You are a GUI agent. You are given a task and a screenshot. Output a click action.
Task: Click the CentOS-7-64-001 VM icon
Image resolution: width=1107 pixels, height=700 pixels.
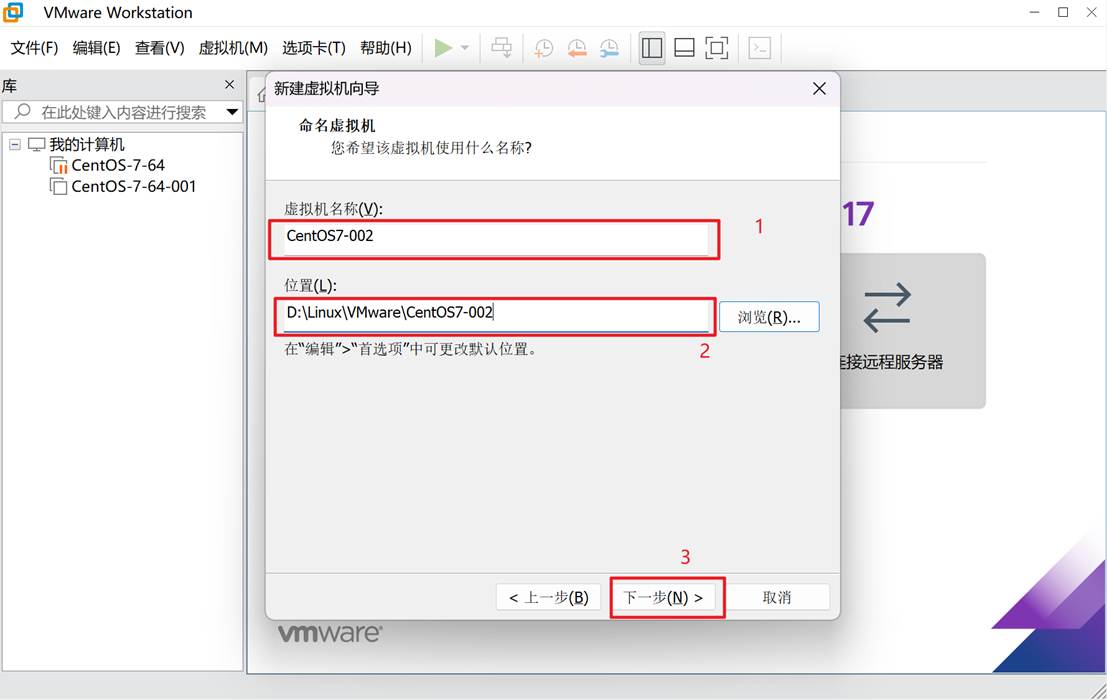click(59, 186)
